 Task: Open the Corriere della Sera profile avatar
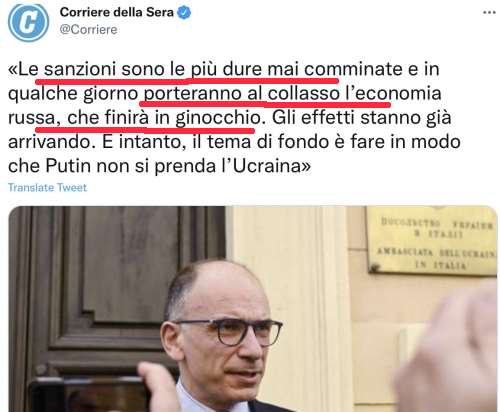(28, 22)
